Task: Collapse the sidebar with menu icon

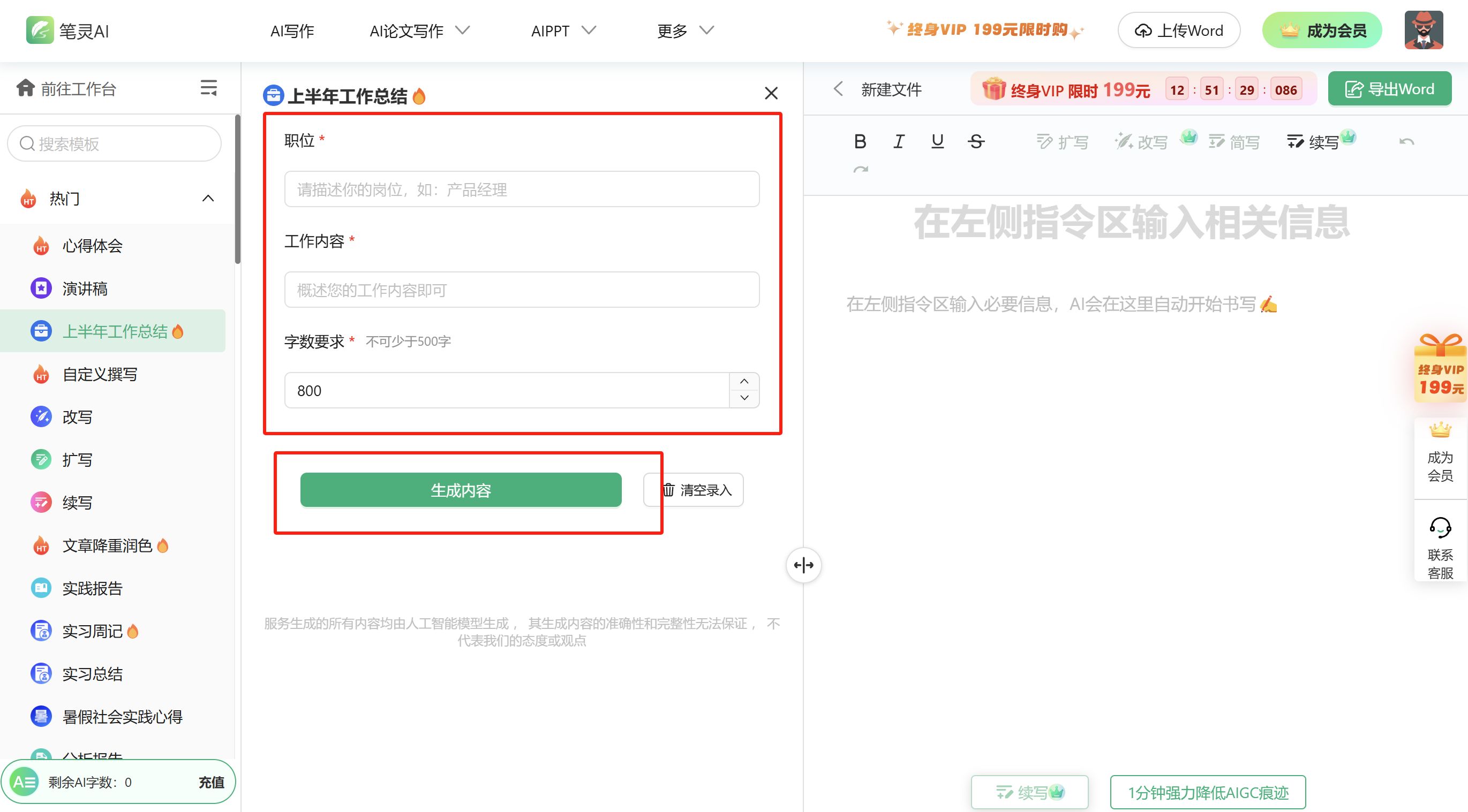Action: click(208, 88)
